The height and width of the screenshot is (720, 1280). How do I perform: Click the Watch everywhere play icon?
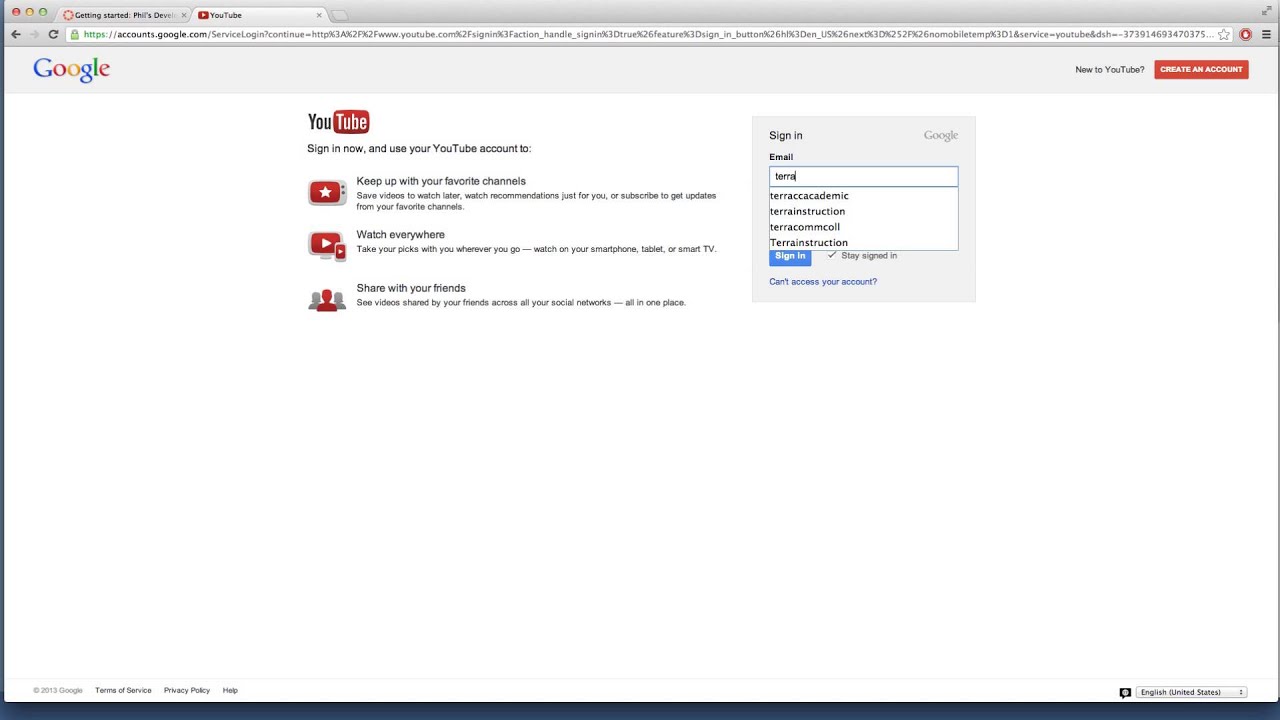pos(327,245)
